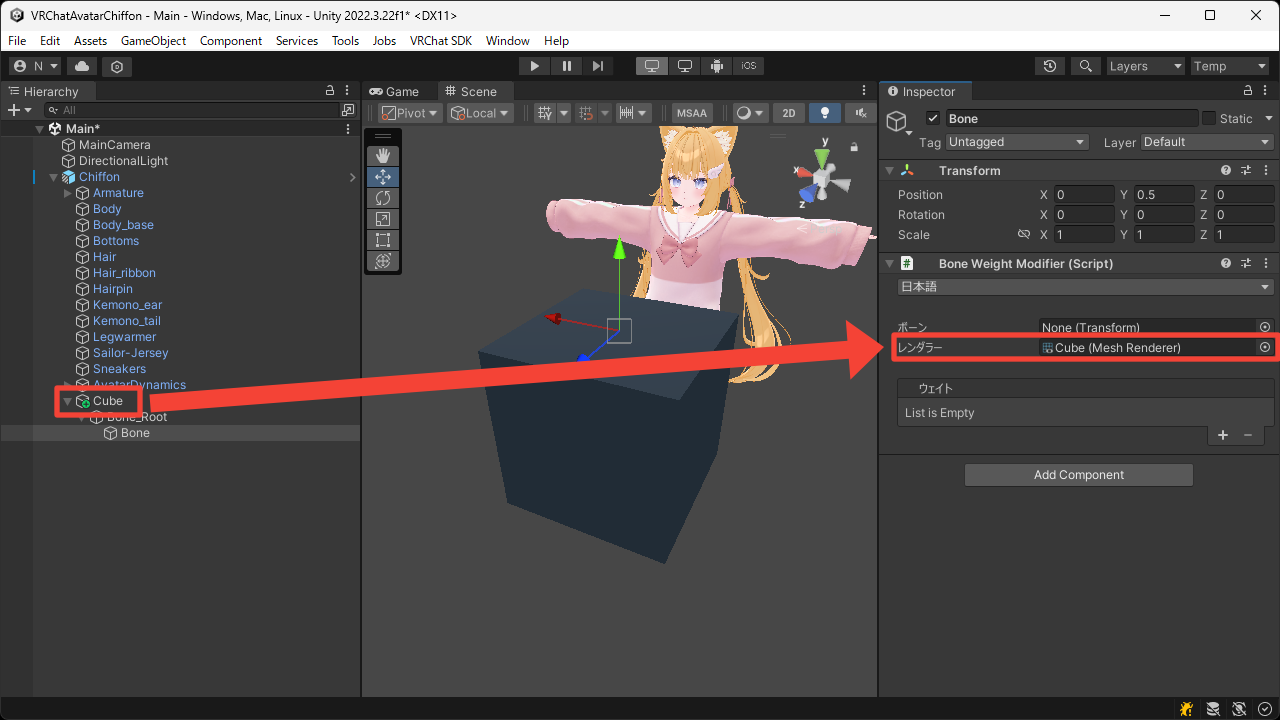Viewport: 1280px width, 720px height.
Task: Toggle Bone object active checkbox
Action: click(x=933, y=118)
